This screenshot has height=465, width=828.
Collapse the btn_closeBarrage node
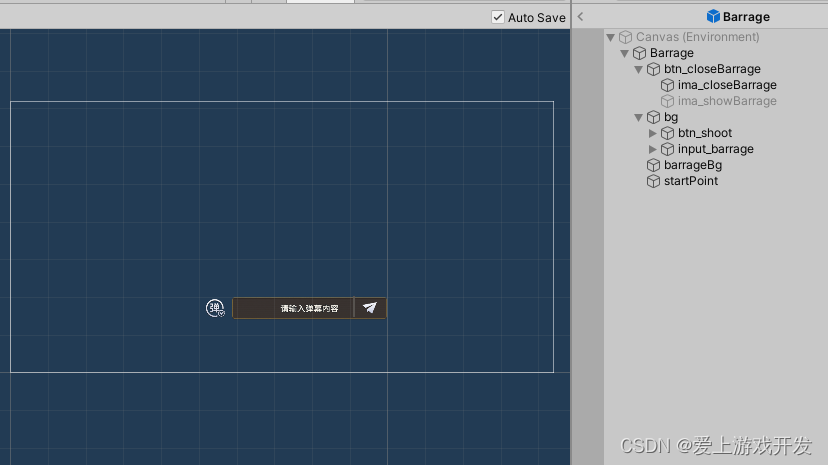(x=638, y=70)
